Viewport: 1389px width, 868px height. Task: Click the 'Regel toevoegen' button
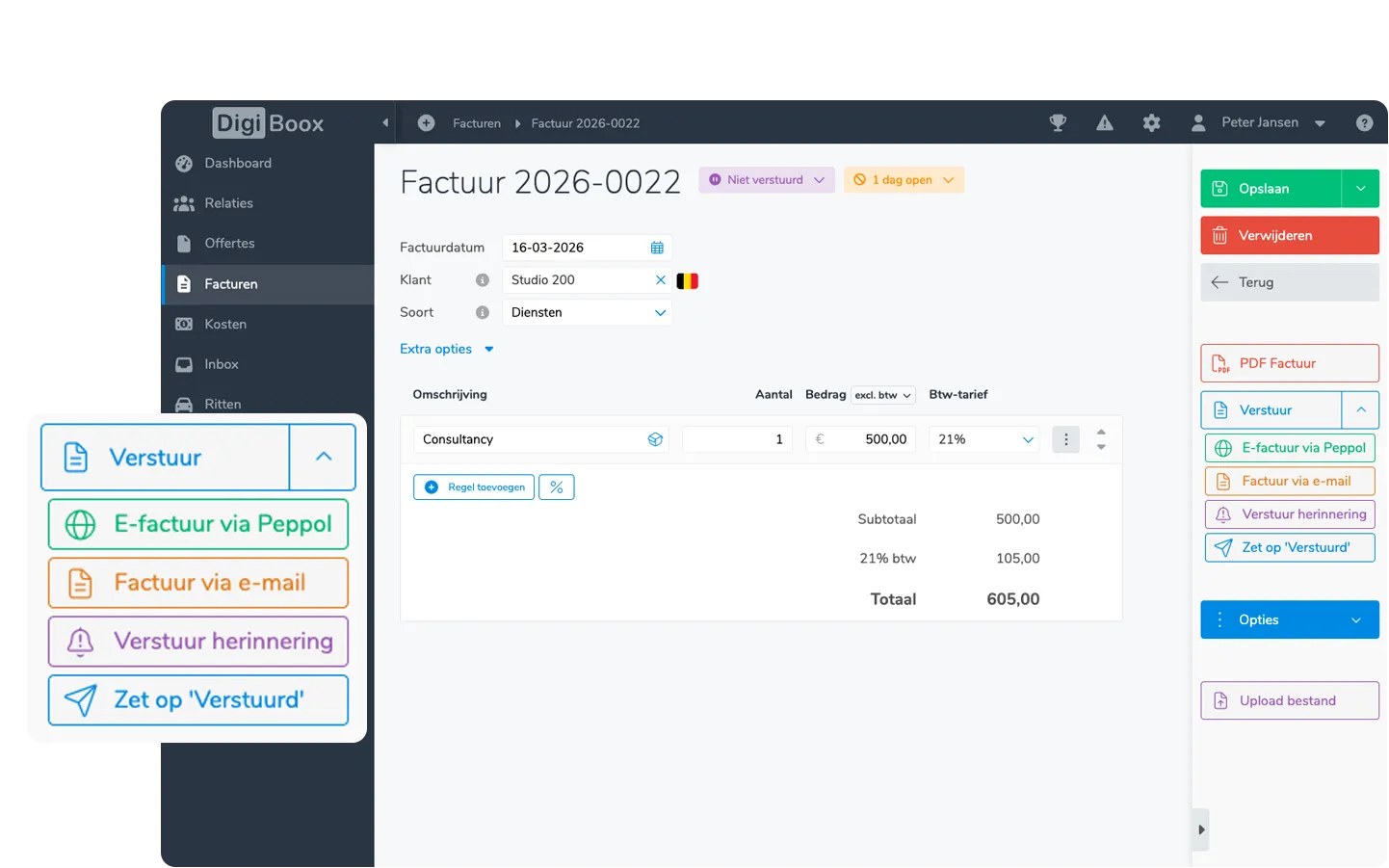(474, 487)
